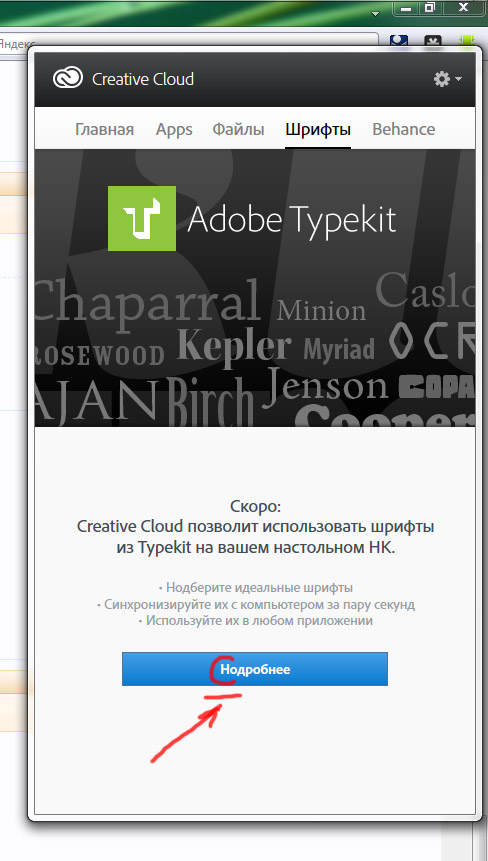Click the Яндекс search field in the browser
This screenshot has width=488, height=861.
coord(187,43)
